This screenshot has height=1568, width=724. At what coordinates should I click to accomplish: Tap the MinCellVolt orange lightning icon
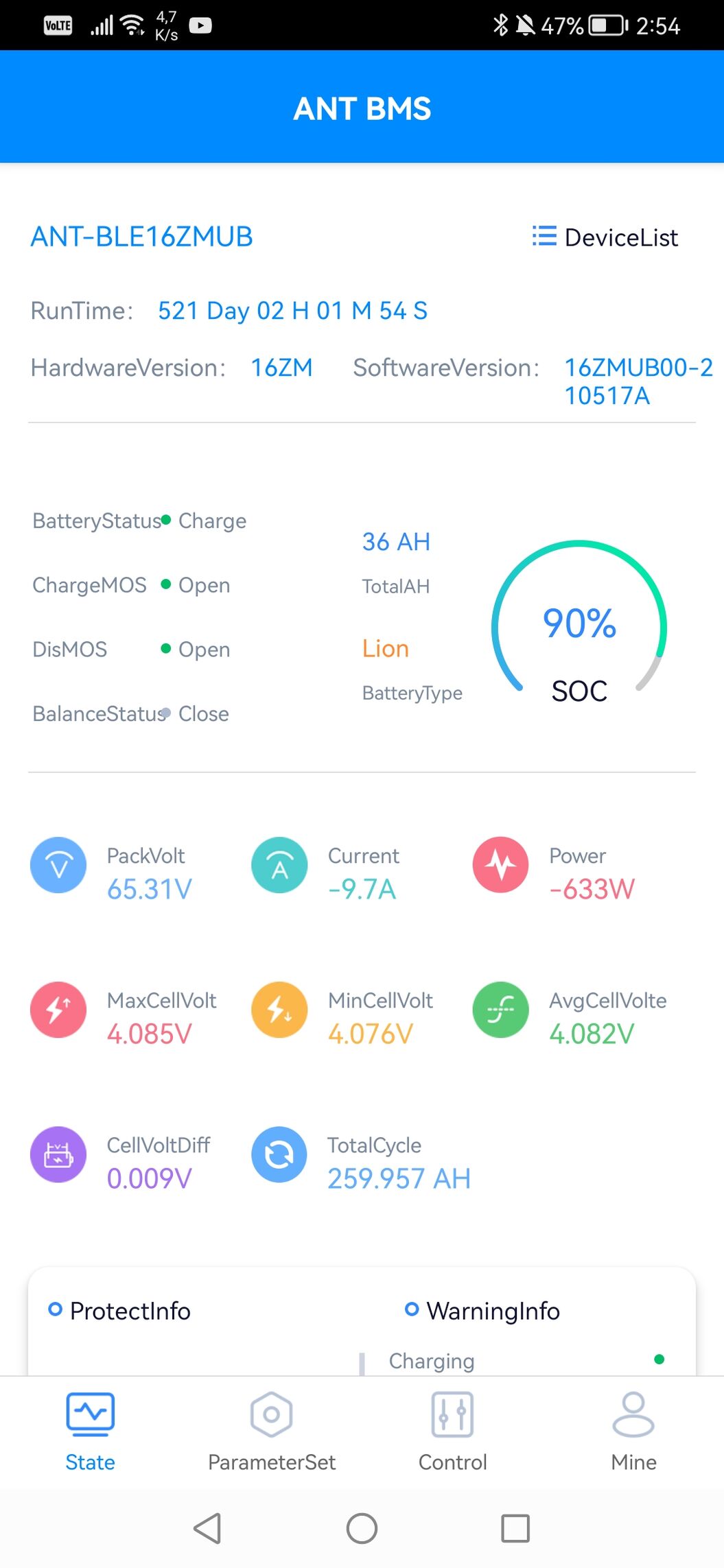(x=279, y=1010)
